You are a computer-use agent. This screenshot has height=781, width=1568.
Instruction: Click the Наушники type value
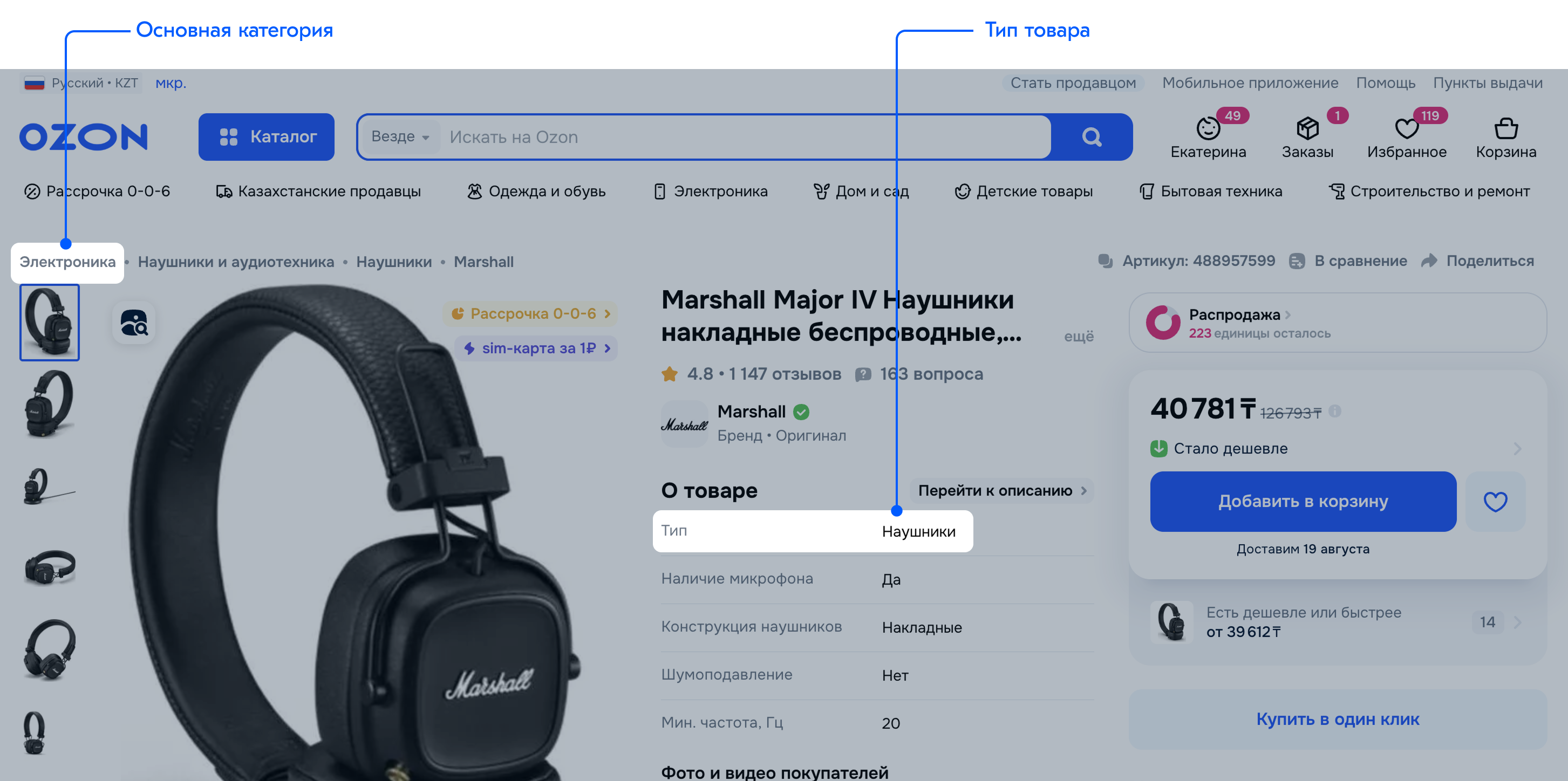click(918, 531)
